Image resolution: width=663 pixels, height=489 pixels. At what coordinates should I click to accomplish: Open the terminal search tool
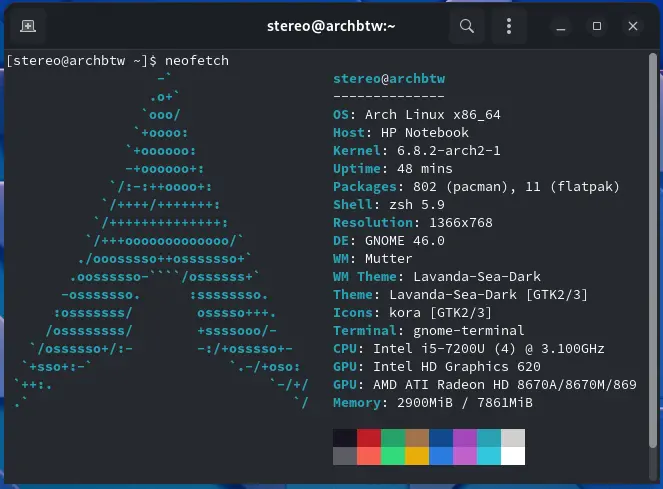click(x=467, y=26)
